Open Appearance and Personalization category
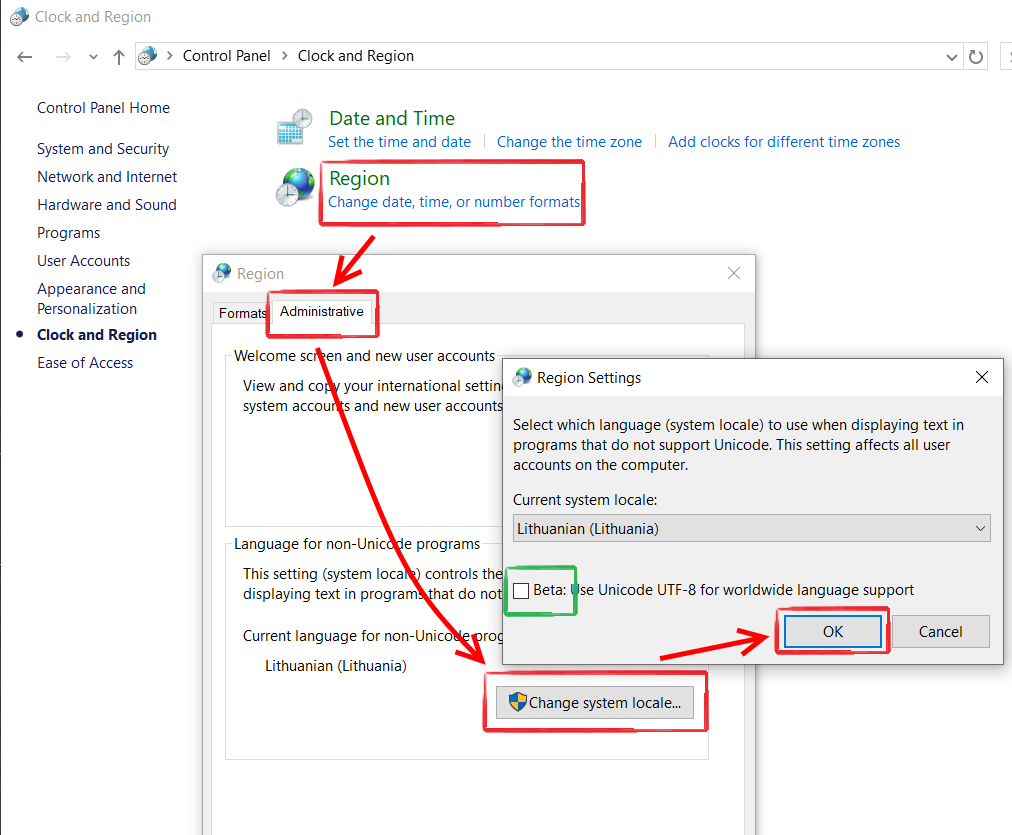This screenshot has height=835, width=1012. [91, 299]
